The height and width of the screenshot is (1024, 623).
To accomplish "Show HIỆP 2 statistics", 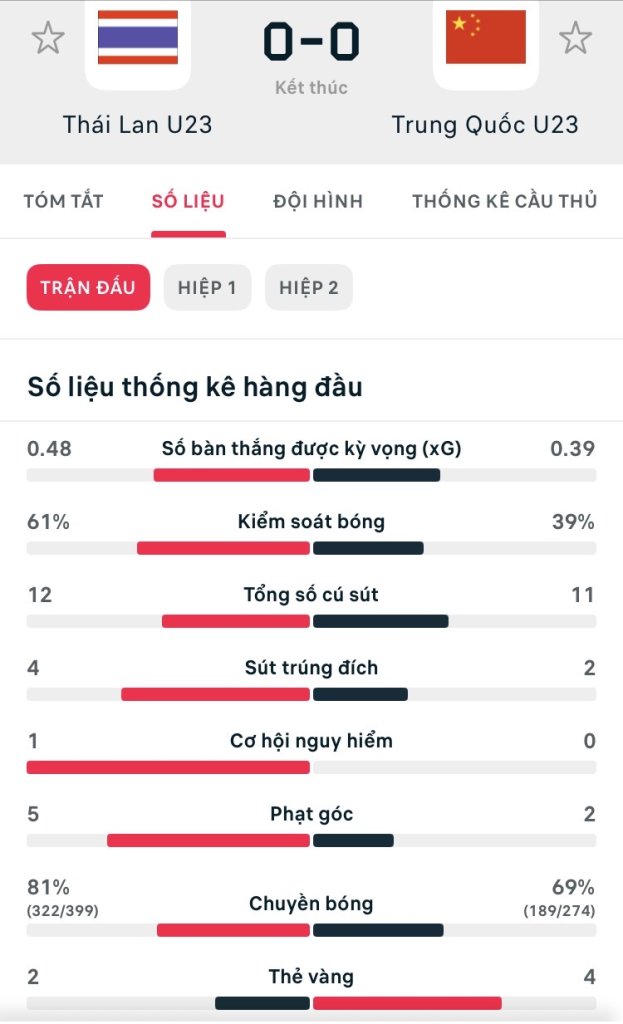I will (x=309, y=288).
